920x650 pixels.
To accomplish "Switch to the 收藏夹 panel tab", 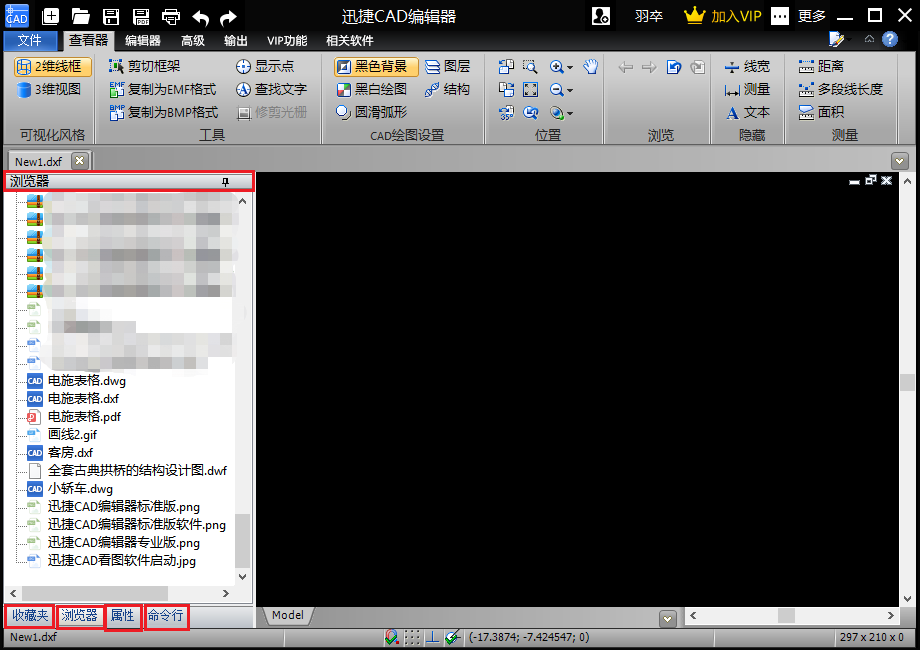I will point(31,615).
